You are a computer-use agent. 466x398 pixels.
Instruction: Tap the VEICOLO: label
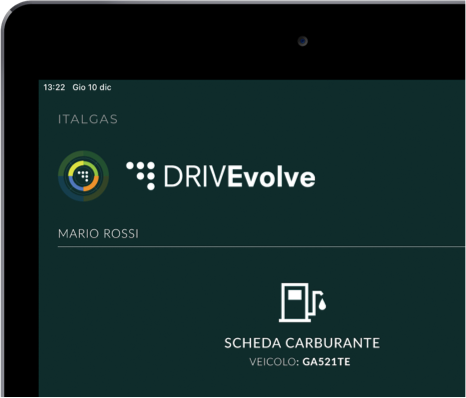(x=274, y=362)
